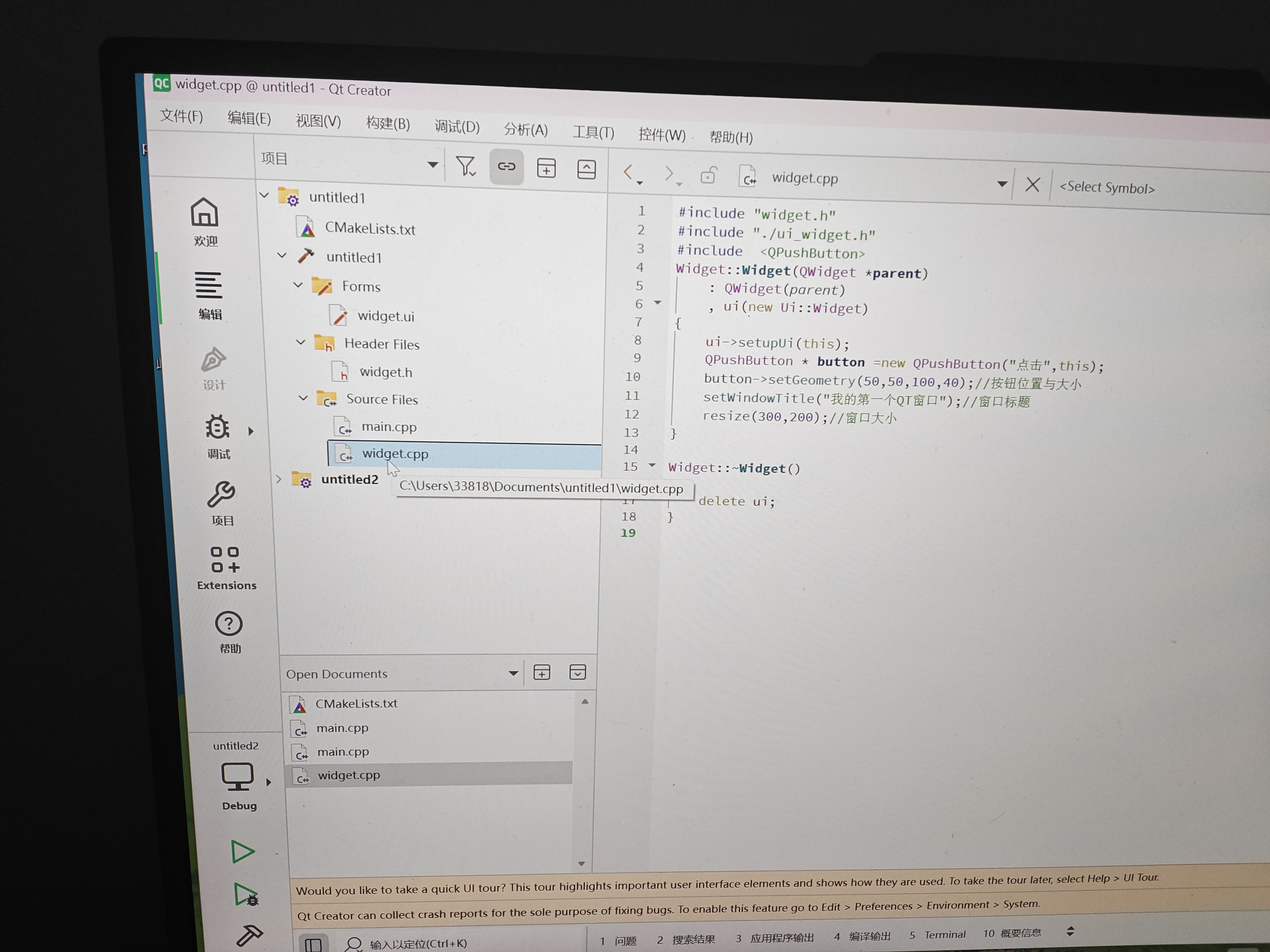The height and width of the screenshot is (952, 1270).
Task: Switch to the Edit (编辑) mode
Action: [209, 296]
